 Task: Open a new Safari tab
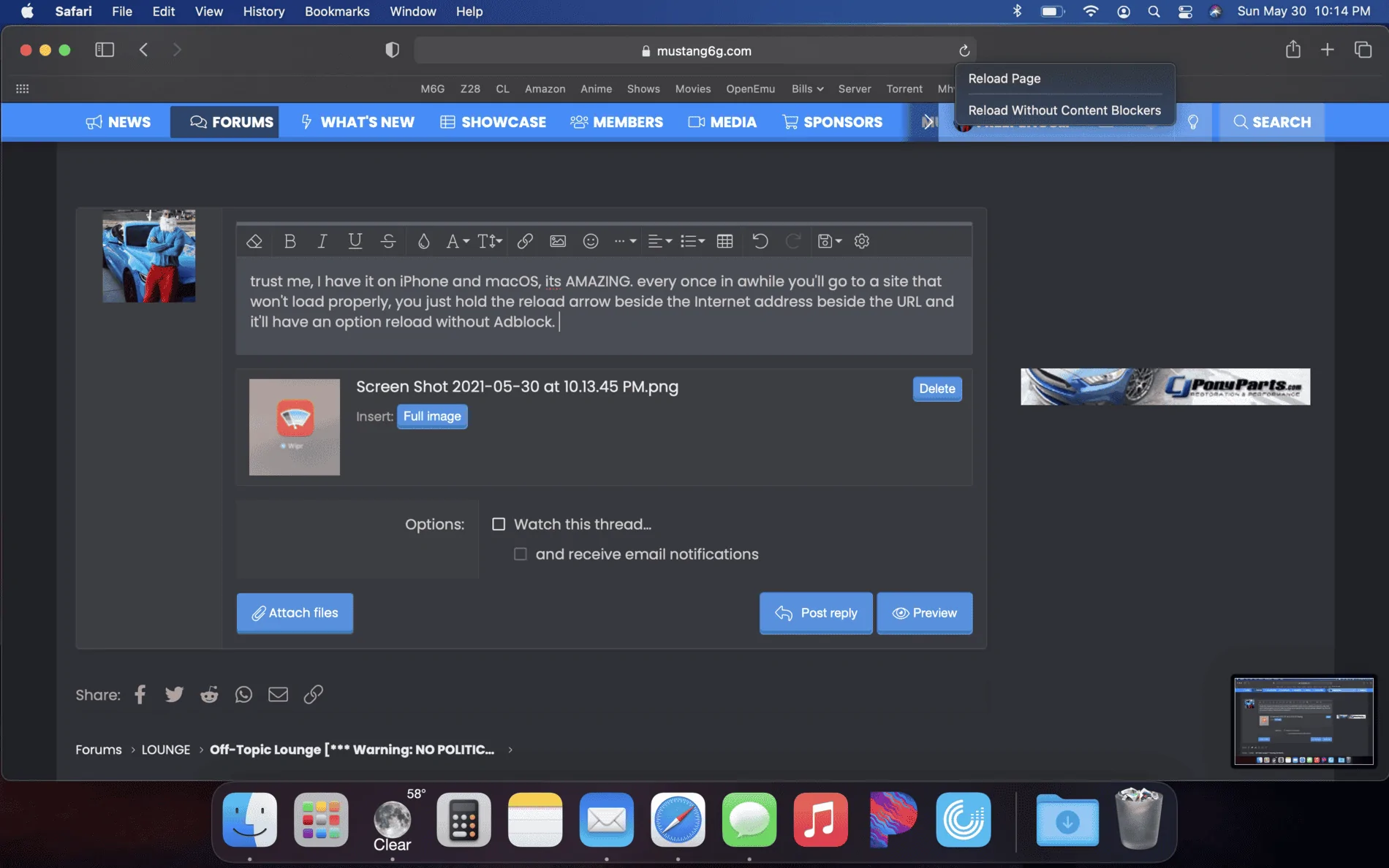[x=1328, y=50]
